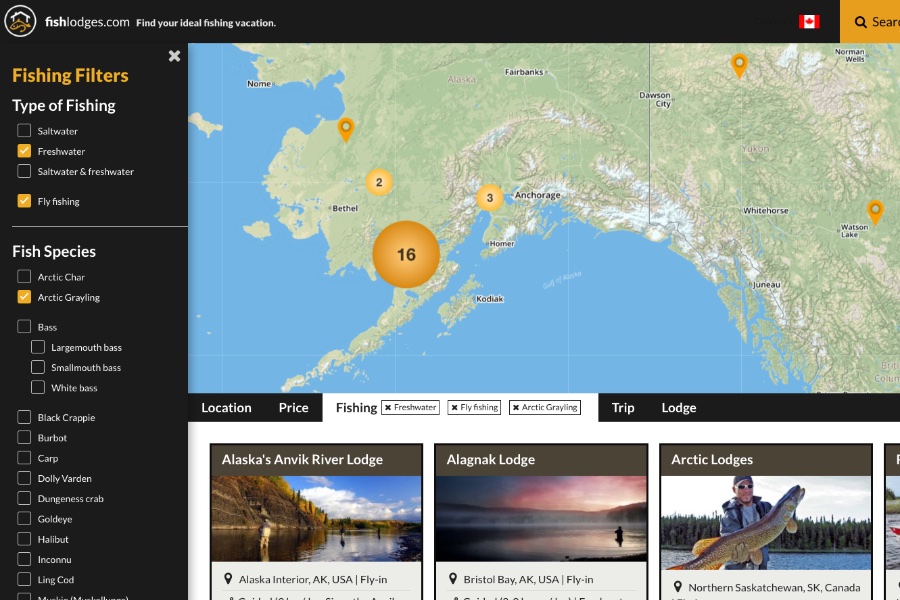Open Alaska's Anvik River Lodge title
This screenshot has height=600, width=900.
302,459
